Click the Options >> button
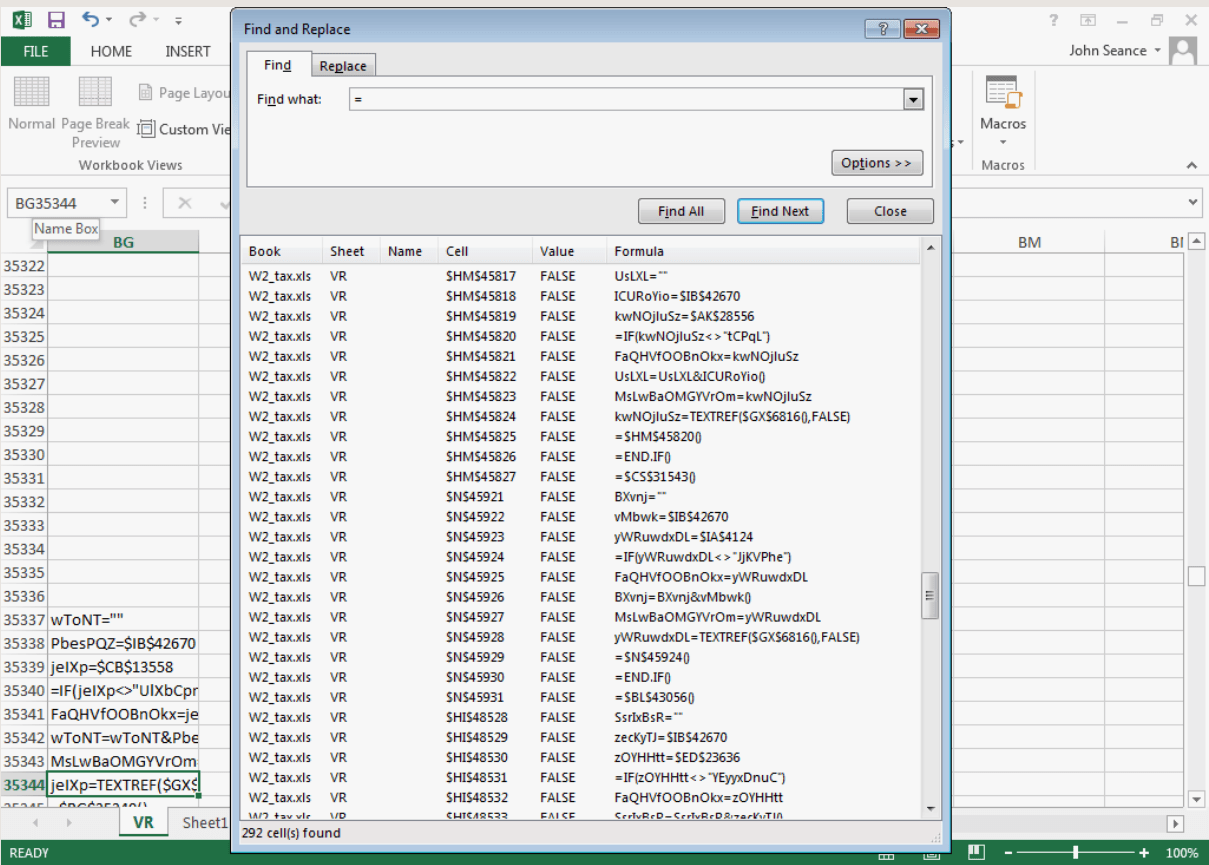The height and width of the screenshot is (865, 1209). [x=876, y=163]
